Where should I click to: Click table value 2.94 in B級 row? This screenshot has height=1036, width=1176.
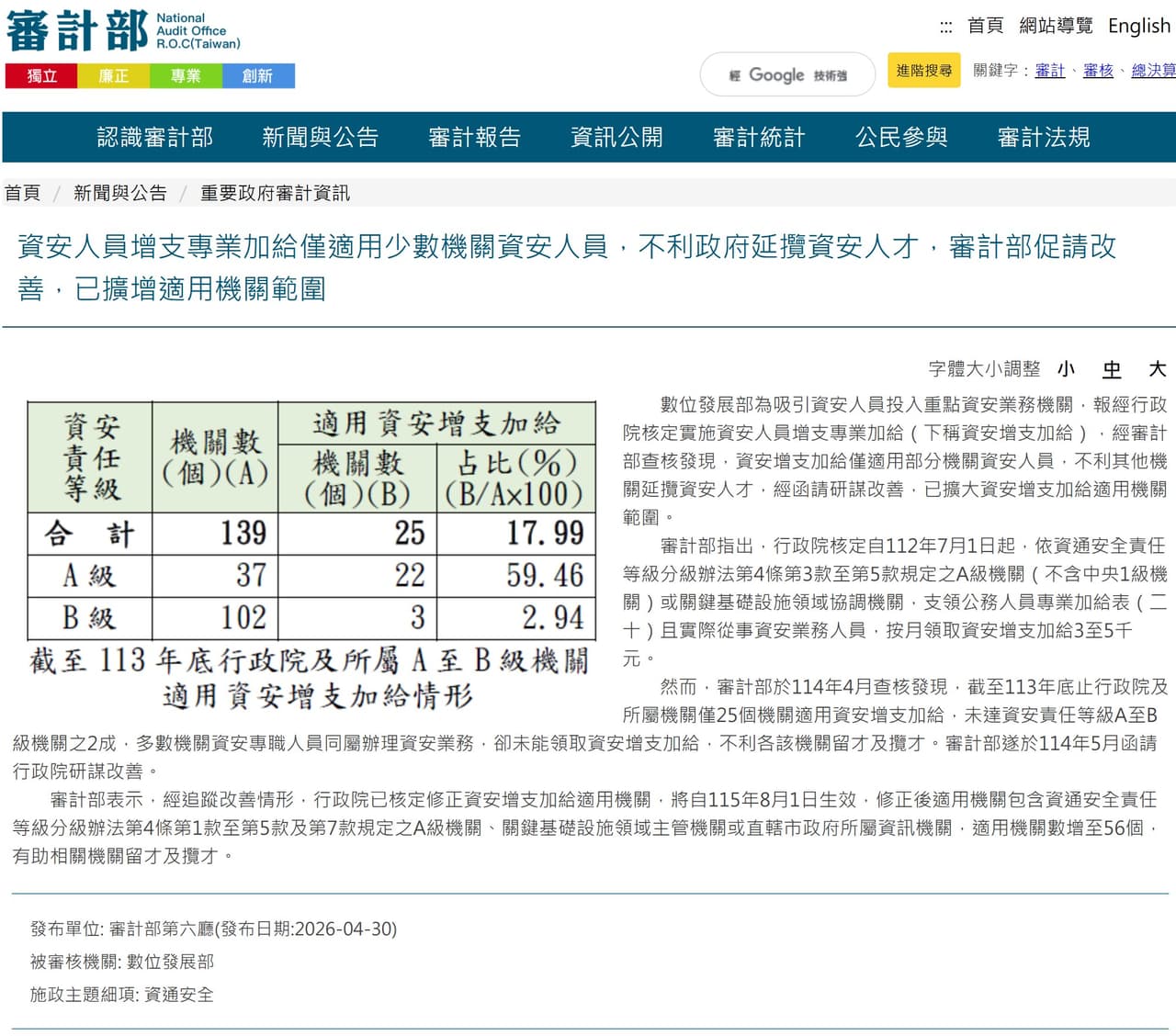552,618
